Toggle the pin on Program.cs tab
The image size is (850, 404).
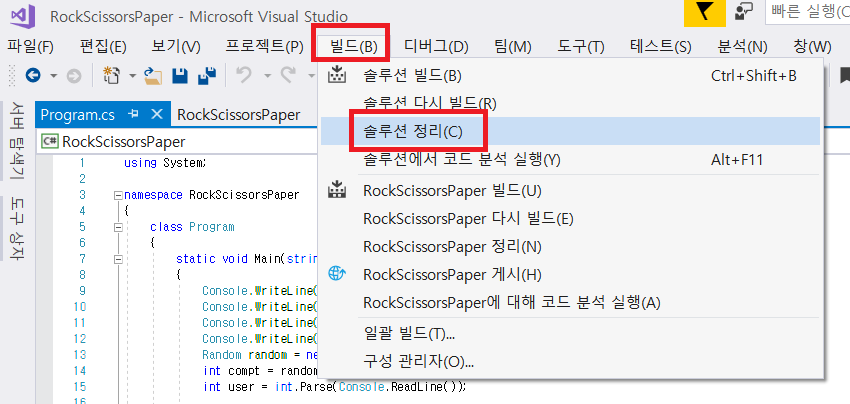133,114
